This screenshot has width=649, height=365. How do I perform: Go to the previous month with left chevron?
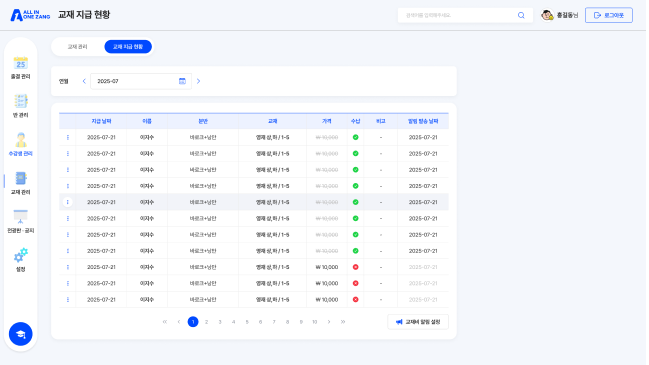84,81
